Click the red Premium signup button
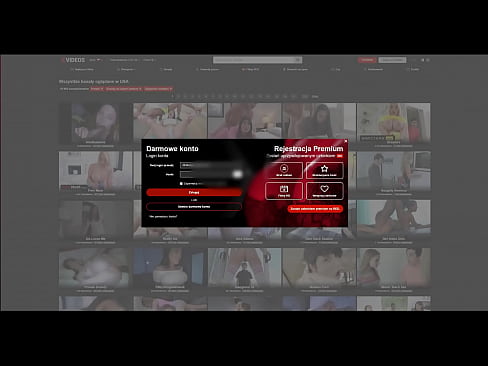 coord(315,209)
